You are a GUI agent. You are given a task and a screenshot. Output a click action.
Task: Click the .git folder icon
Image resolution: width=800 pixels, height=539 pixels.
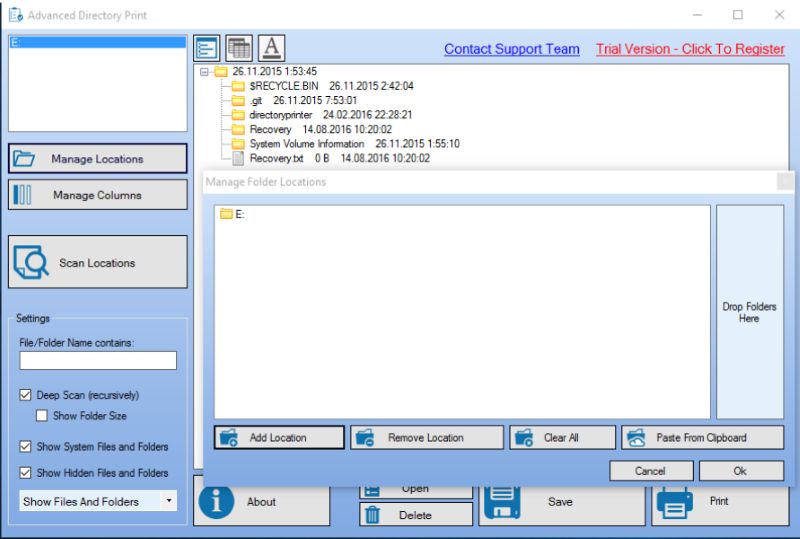[x=238, y=100]
